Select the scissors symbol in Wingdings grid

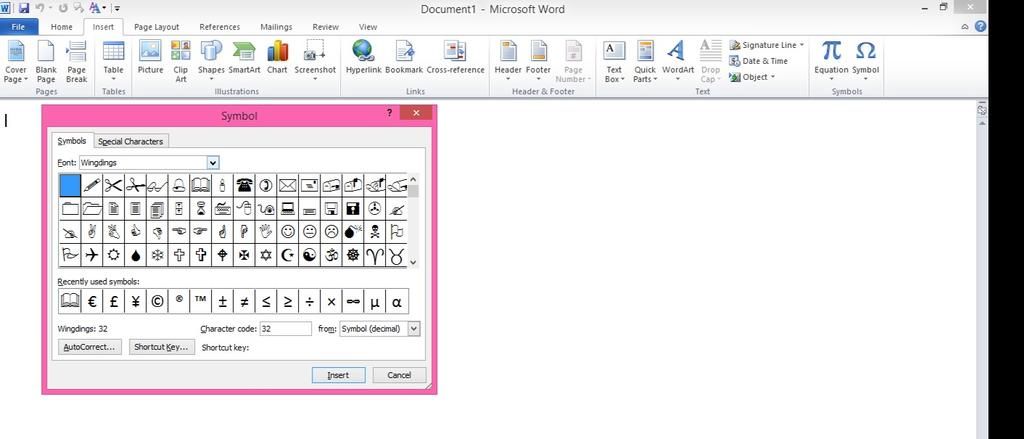point(114,186)
